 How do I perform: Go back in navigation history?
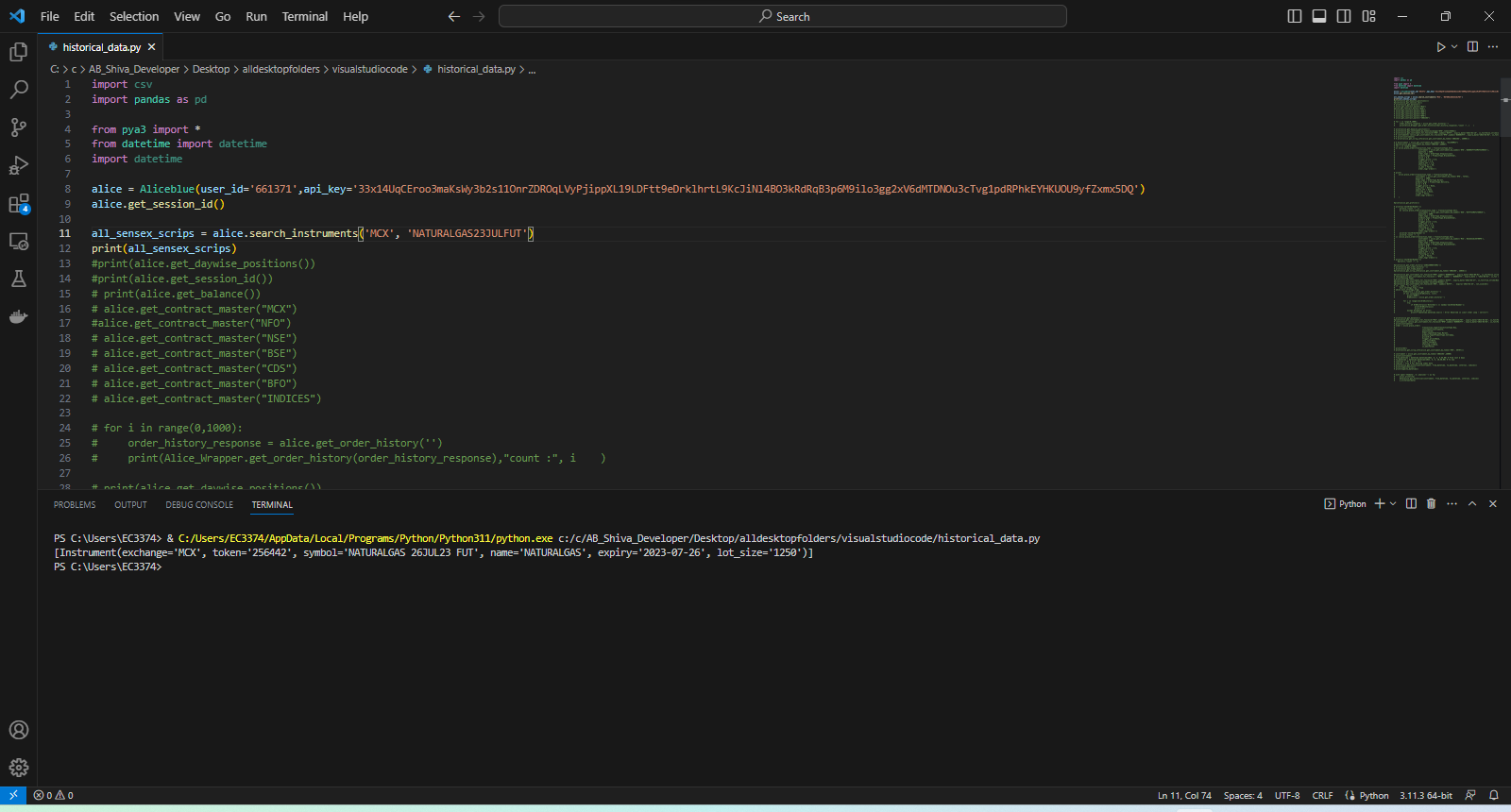(454, 16)
